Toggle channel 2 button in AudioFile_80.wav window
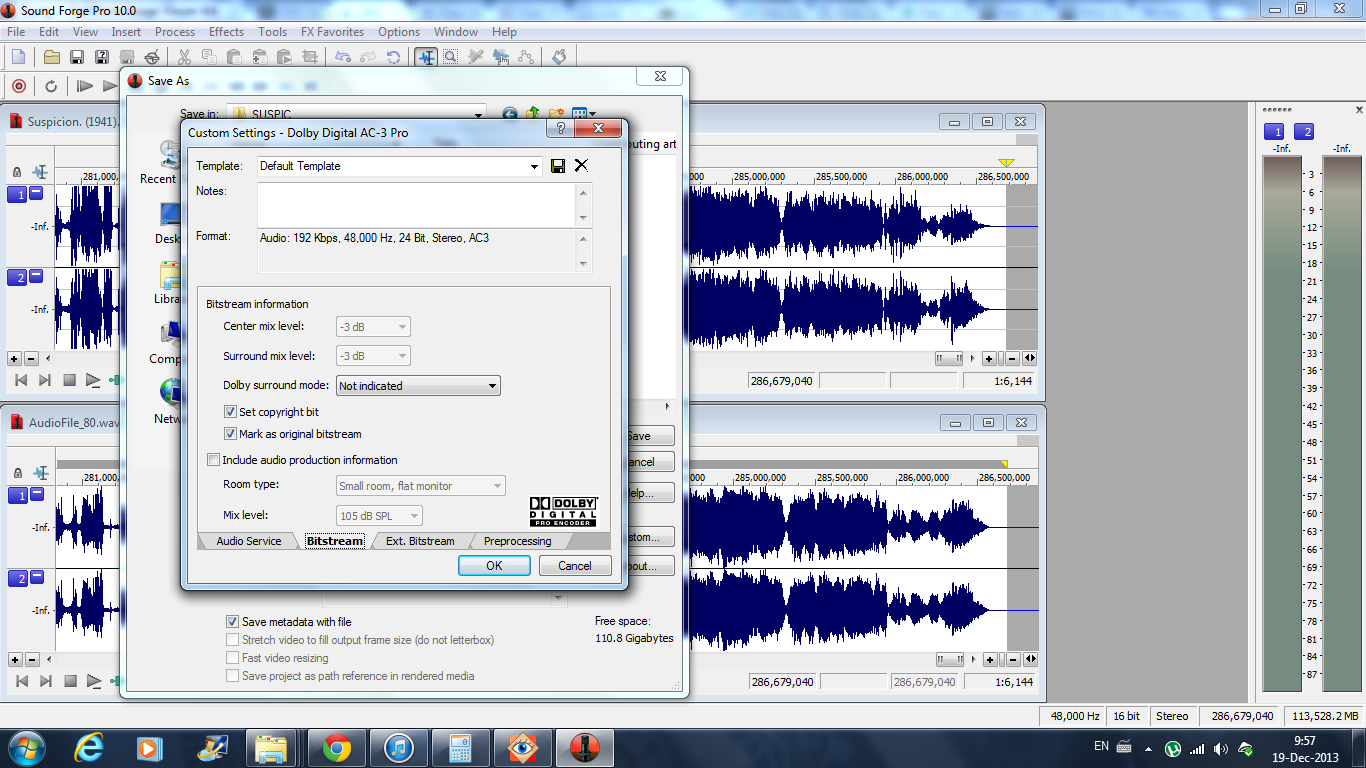This screenshot has width=1366, height=768. 17,579
